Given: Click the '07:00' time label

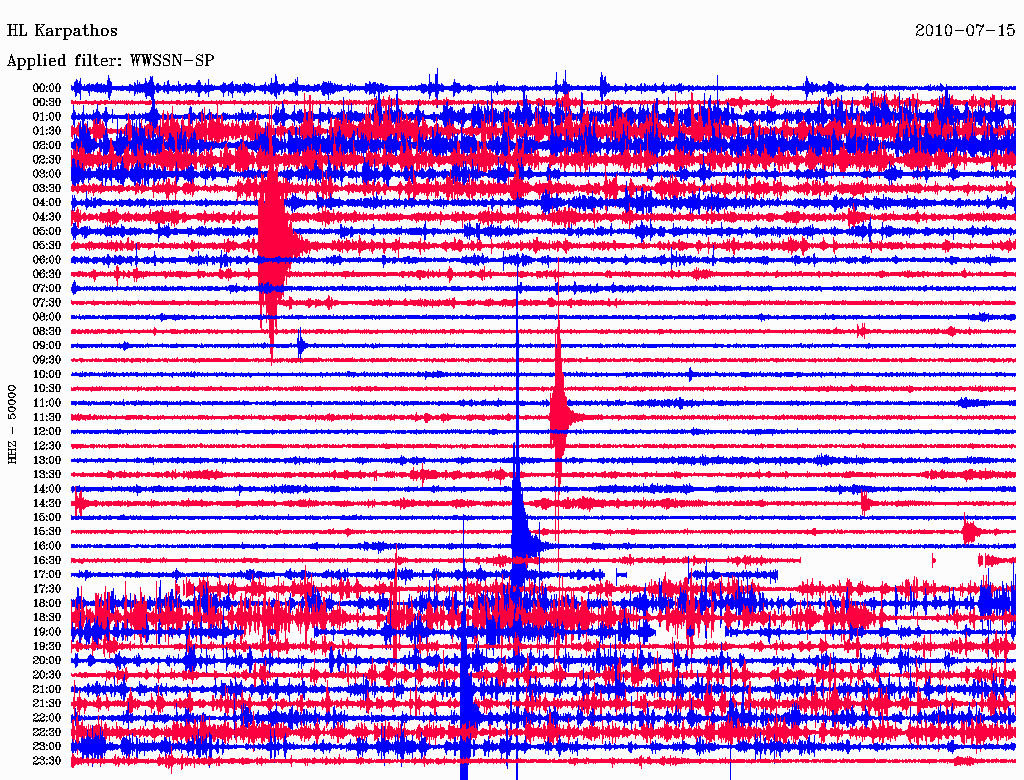Looking at the screenshot, I should (46, 288).
